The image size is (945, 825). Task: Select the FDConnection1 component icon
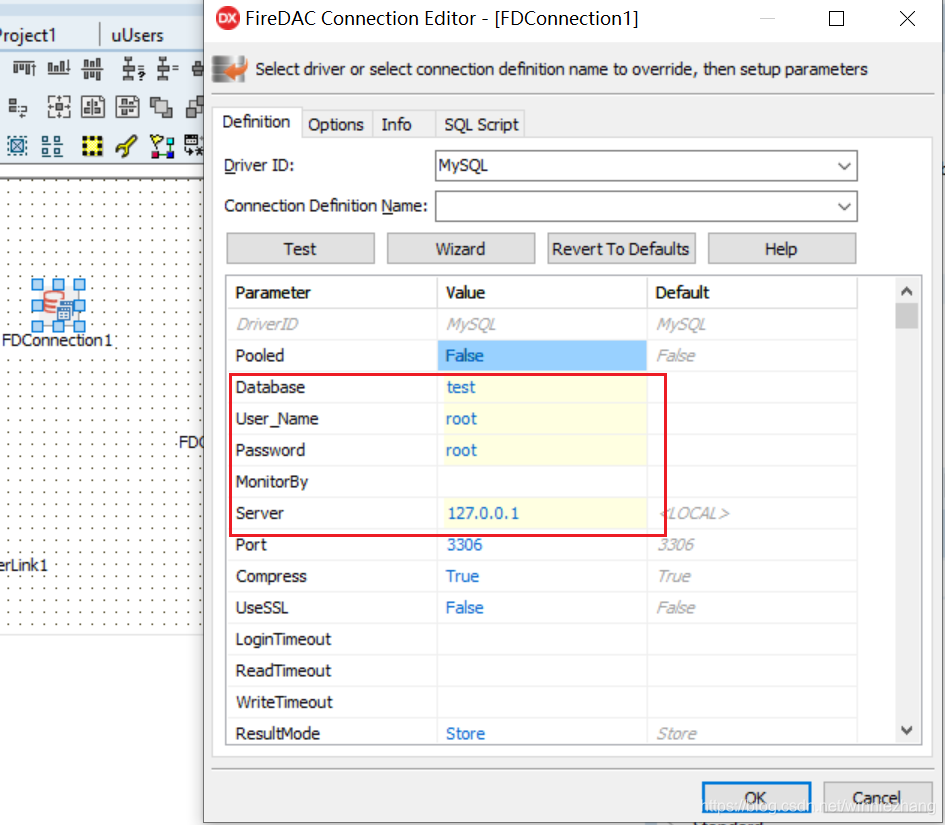pyautogui.click(x=58, y=305)
